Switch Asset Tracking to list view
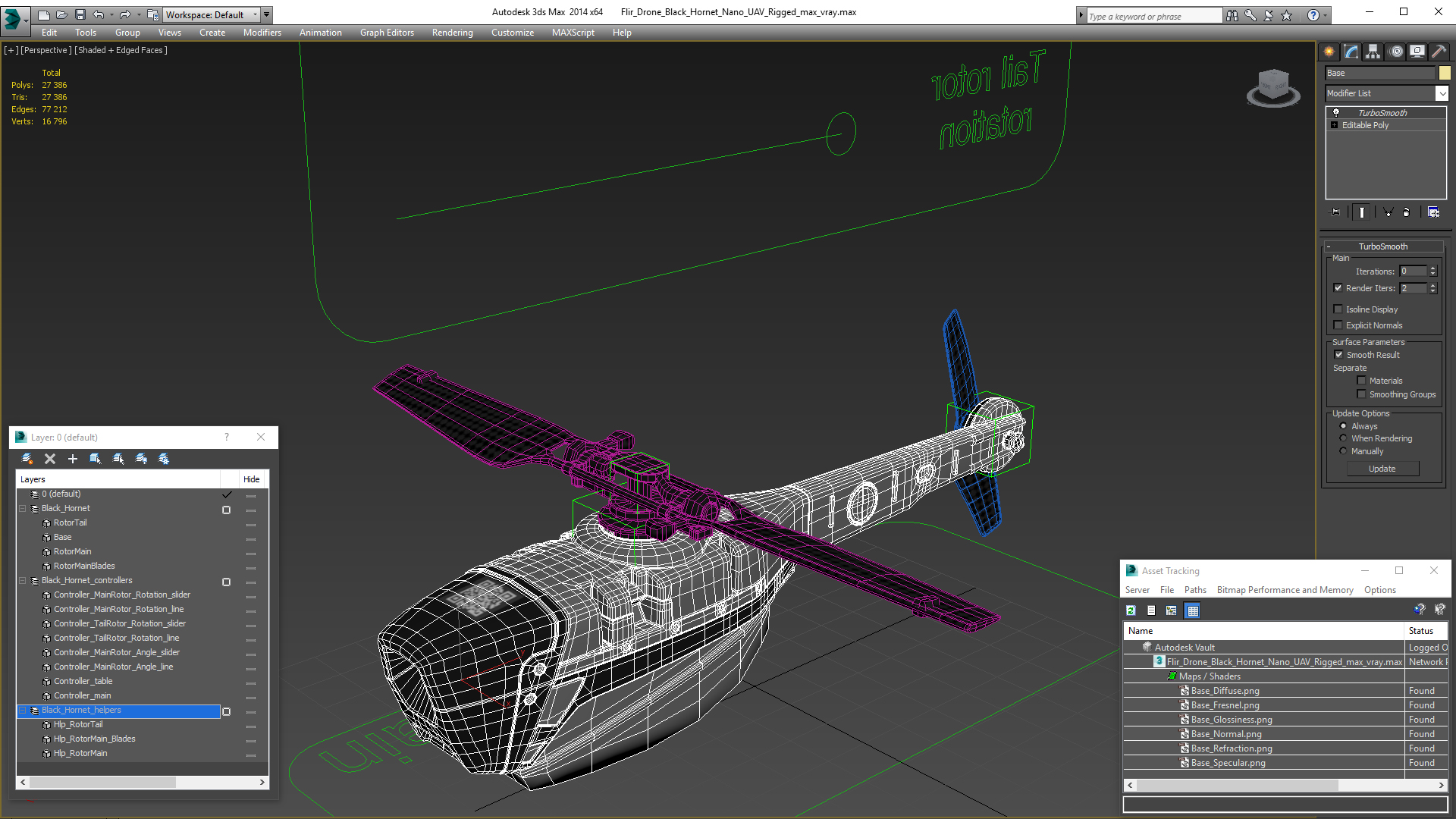Image resolution: width=1456 pixels, height=819 pixels. 1151,610
